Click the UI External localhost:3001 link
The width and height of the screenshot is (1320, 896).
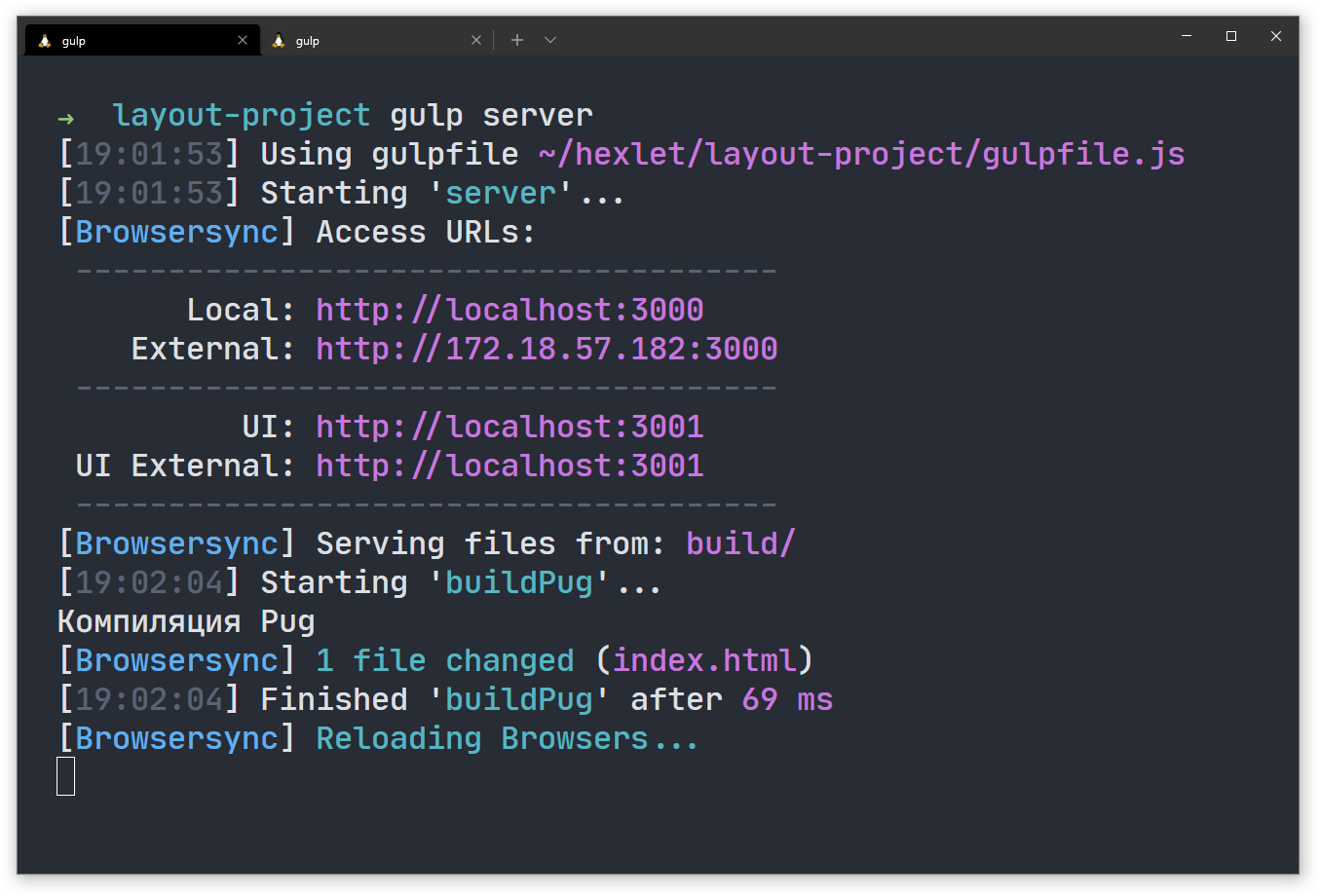point(509,466)
